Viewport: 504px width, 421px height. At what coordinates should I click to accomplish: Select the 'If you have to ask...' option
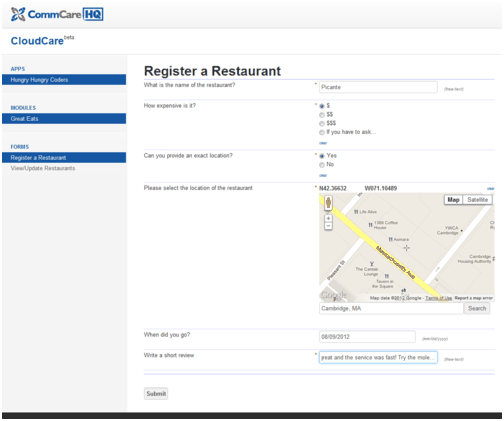(x=322, y=132)
